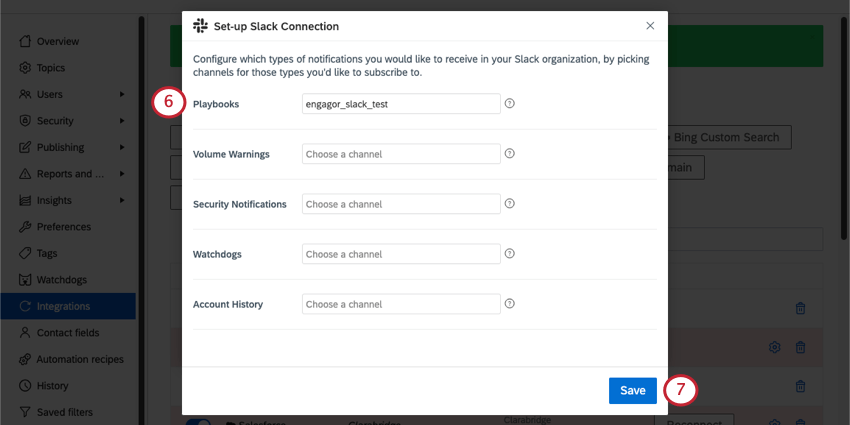The height and width of the screenshot is (425, 850).
Task: Close the Set-up Slack Connection dialog
Action: [650, 26]
